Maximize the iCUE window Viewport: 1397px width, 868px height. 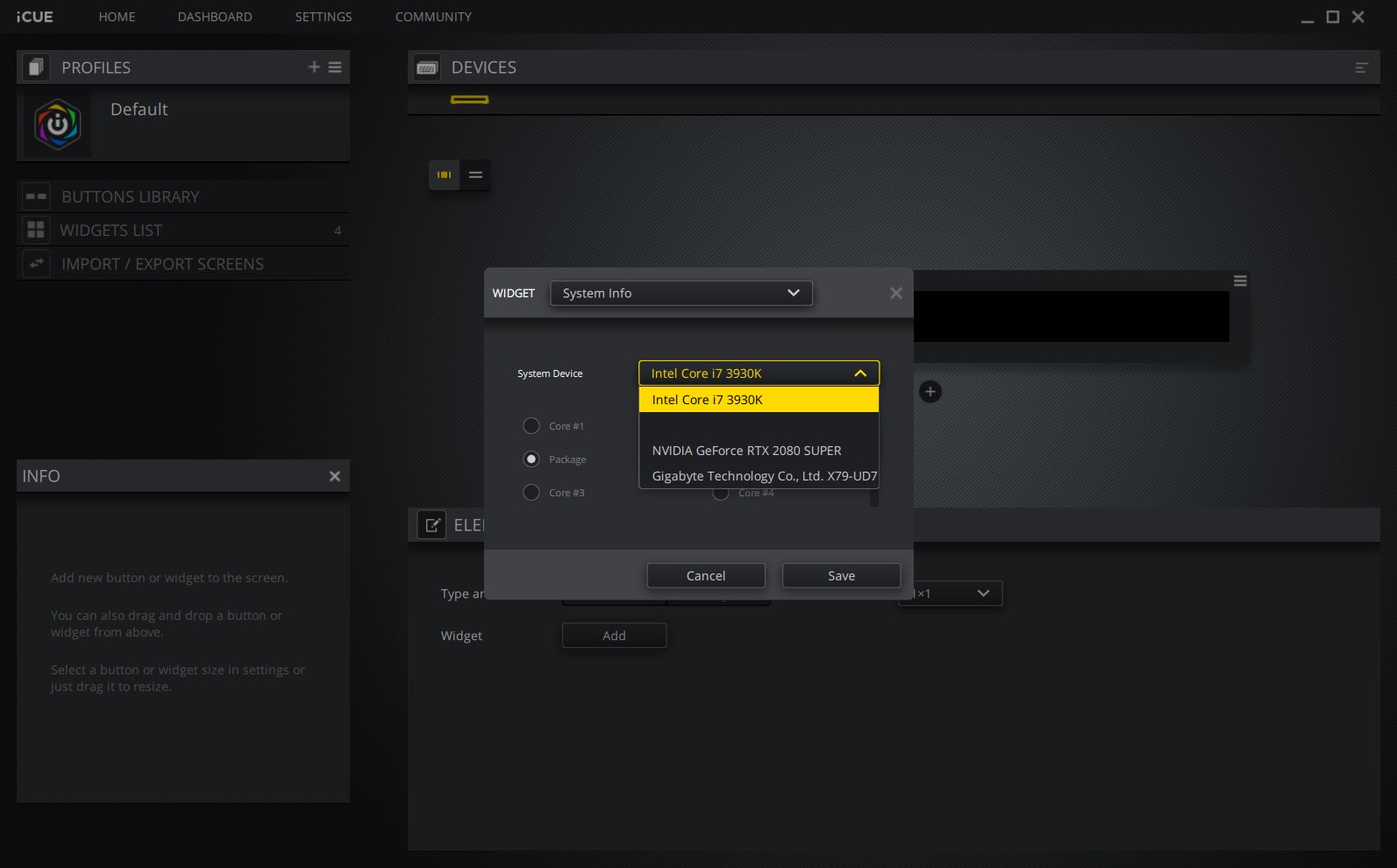coord(1333,17)
